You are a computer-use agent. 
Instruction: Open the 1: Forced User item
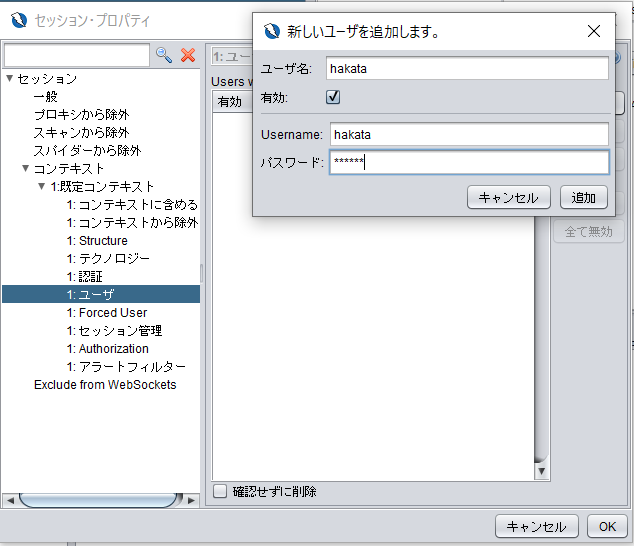(107, 312)
